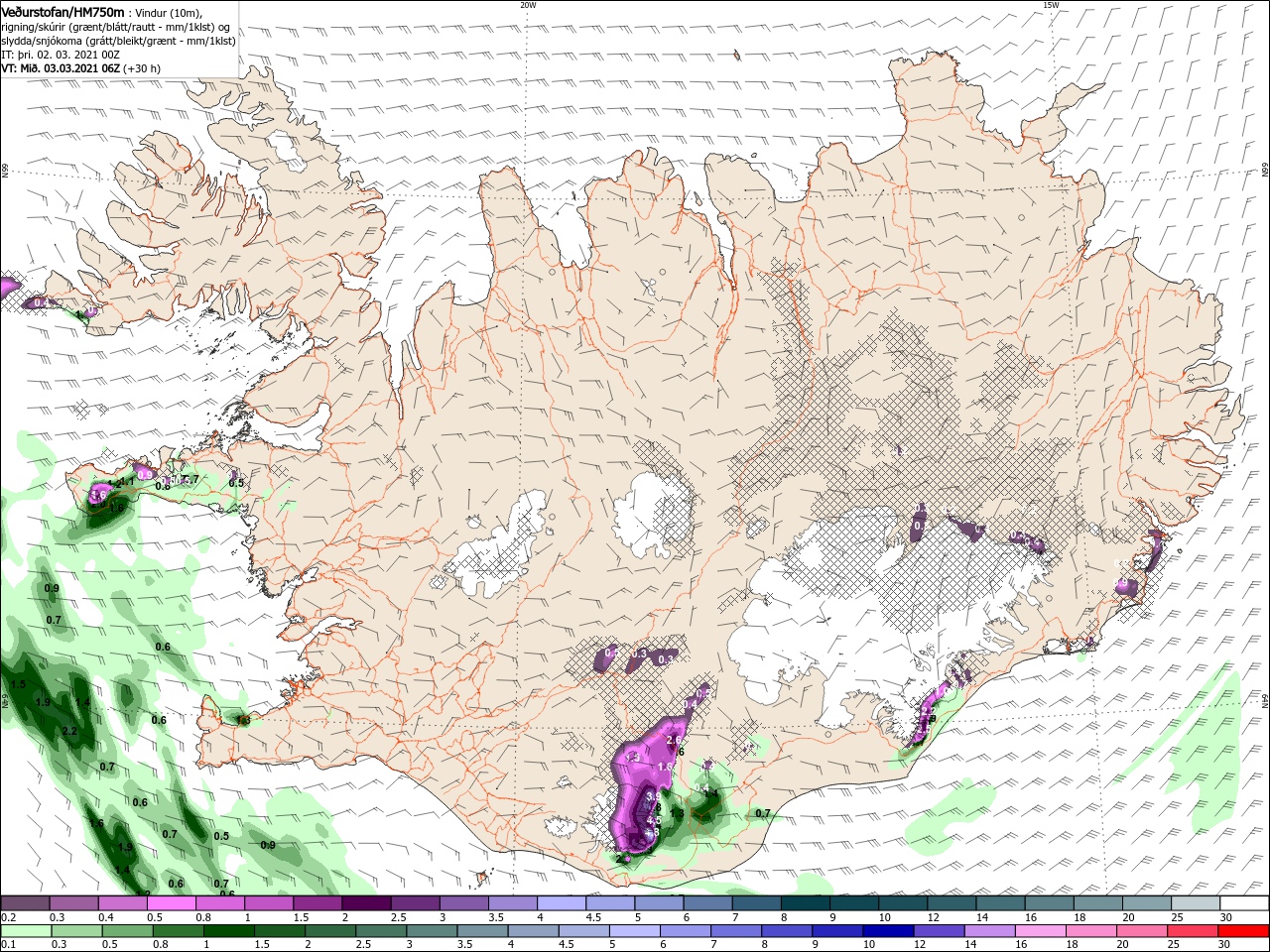
Task: Click the purple rain swatch starting at 12
Action: point(940,931)
